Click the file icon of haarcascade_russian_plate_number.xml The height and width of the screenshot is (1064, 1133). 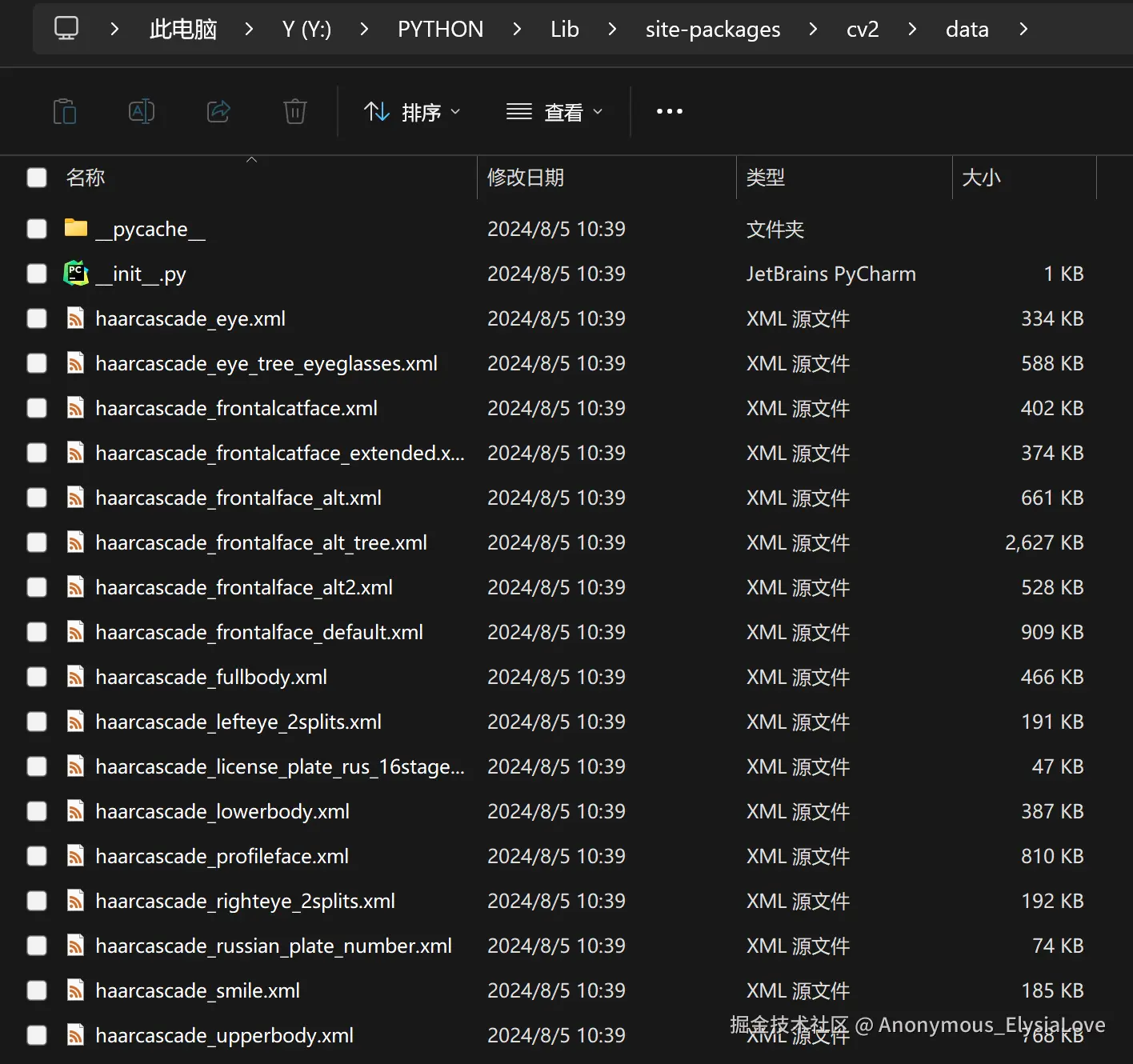75,946
